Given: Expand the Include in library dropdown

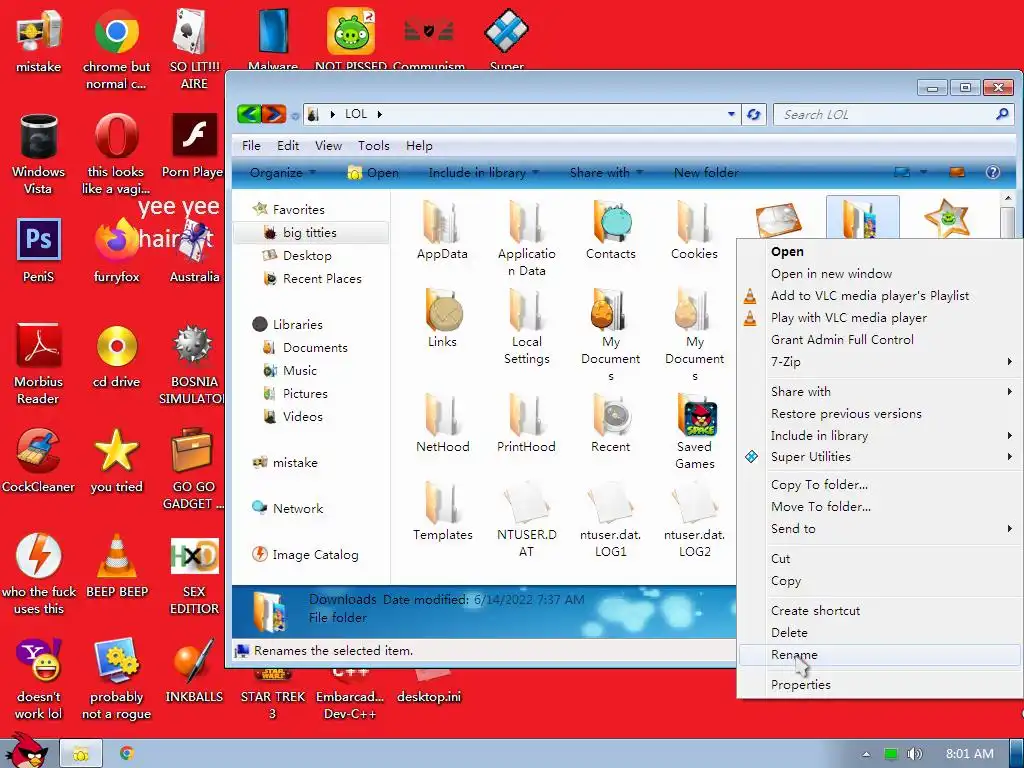Looking at the screenshot, I should click(483, 172).
